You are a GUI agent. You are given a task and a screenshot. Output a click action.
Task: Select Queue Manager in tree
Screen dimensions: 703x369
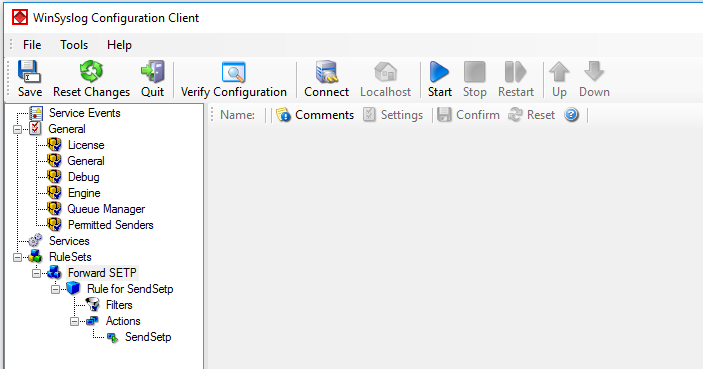pos(106,209)
